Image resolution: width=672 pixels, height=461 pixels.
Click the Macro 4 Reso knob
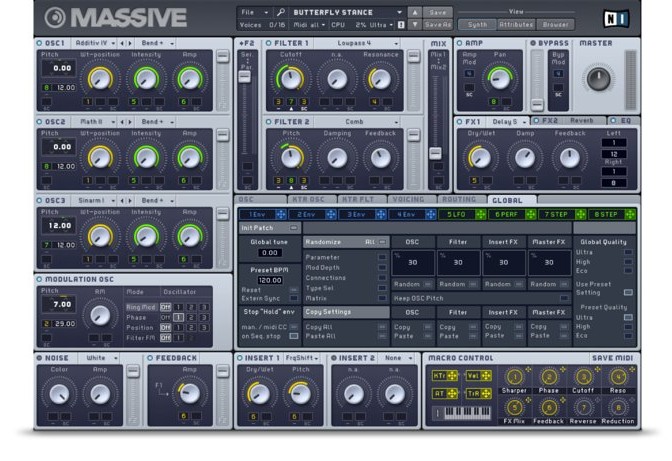618,377
